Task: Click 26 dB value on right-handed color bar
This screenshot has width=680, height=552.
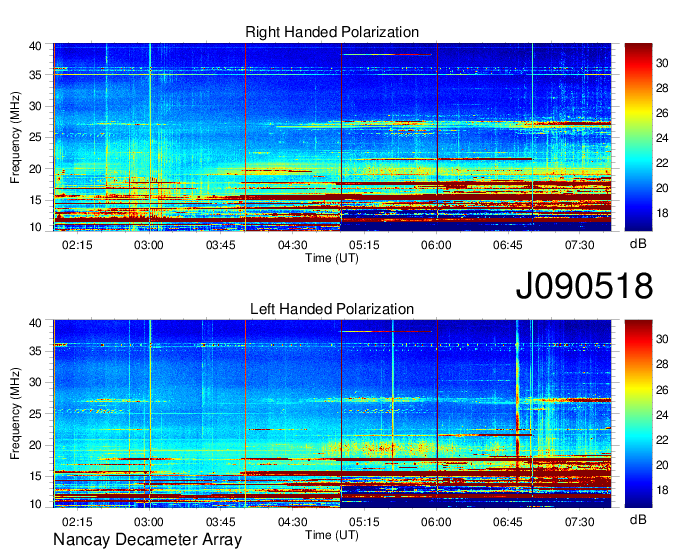Action: tap(662, 114)
